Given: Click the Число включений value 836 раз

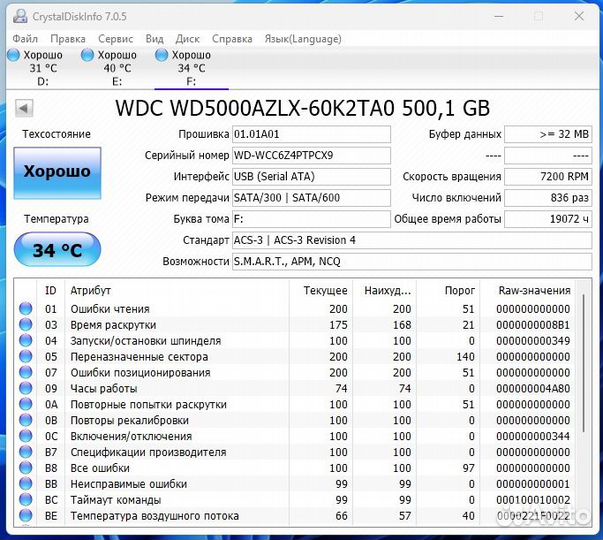Looking at the screenshot, I should (x=548, y=198).
